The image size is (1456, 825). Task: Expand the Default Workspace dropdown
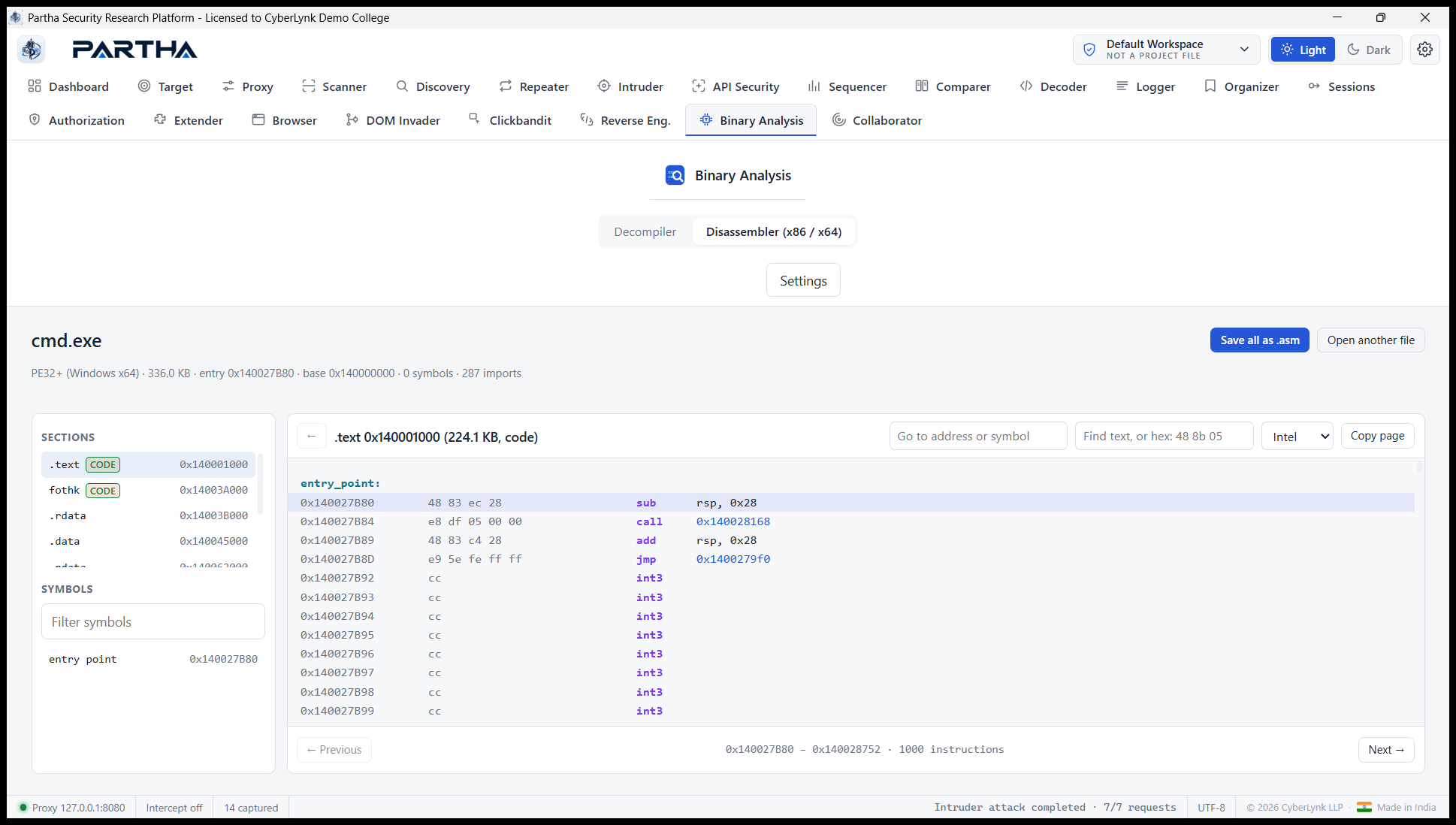pyautogui.click(x=1166, y=50)
